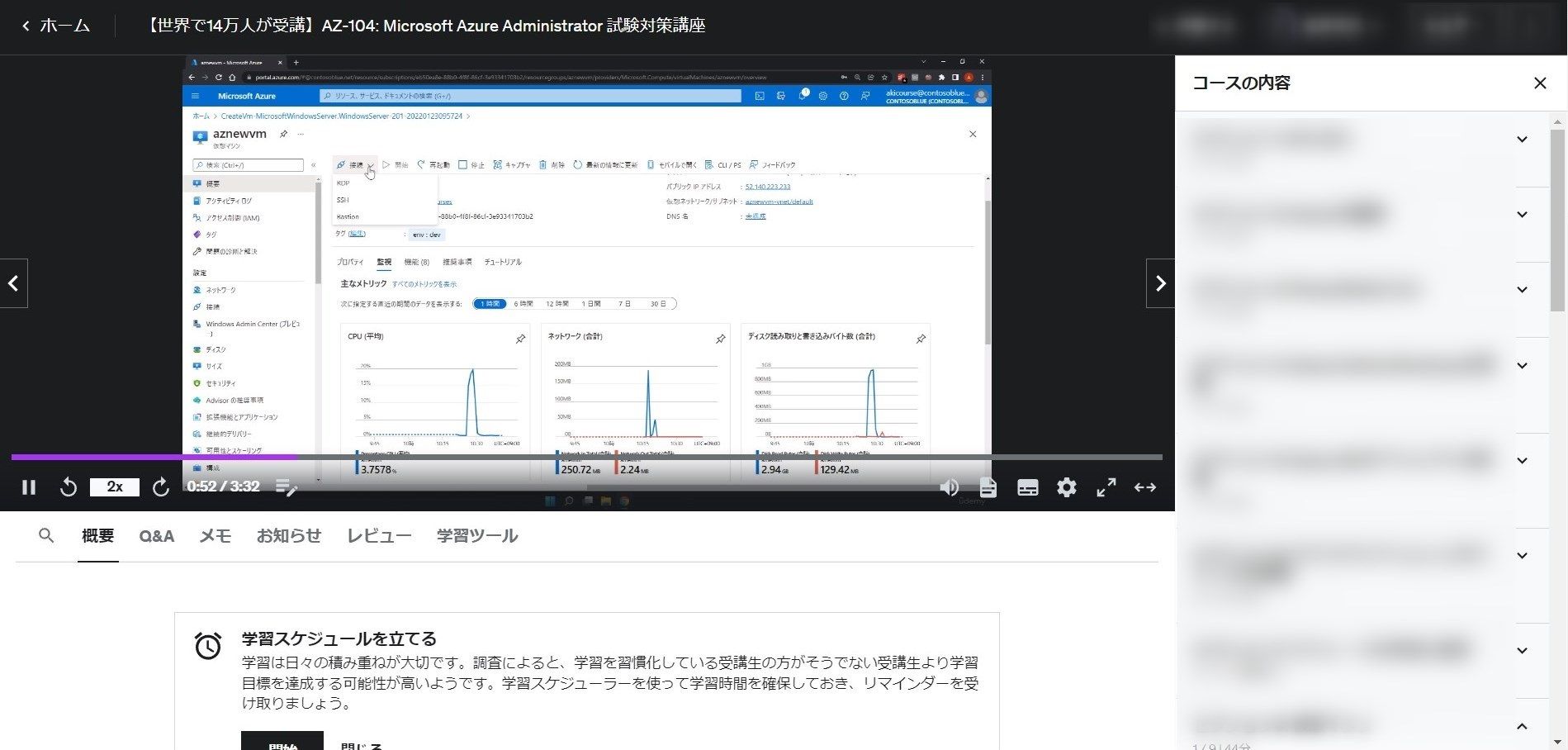
Task: Add a note with the bookmark icon
Action: coord(287,488)
